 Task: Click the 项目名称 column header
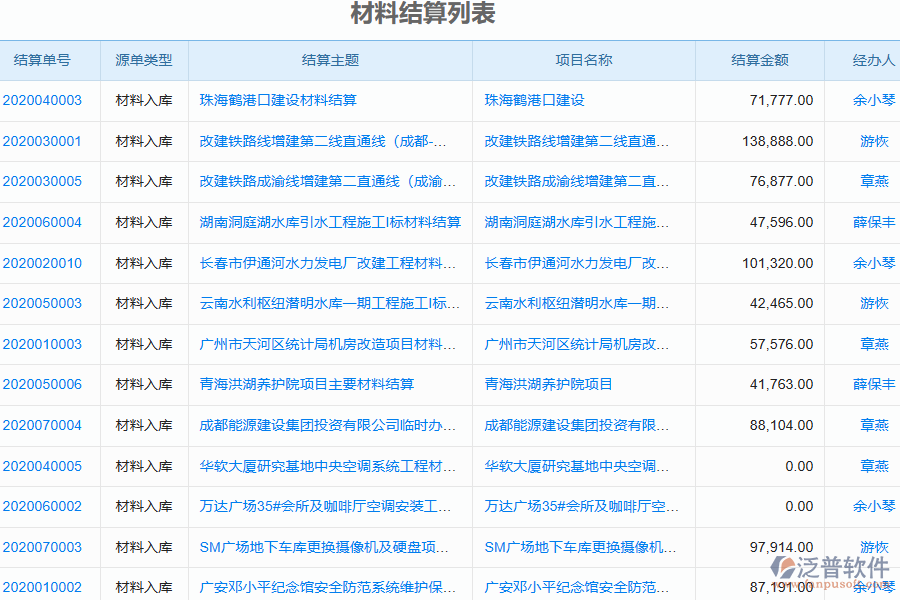[583, 60]
